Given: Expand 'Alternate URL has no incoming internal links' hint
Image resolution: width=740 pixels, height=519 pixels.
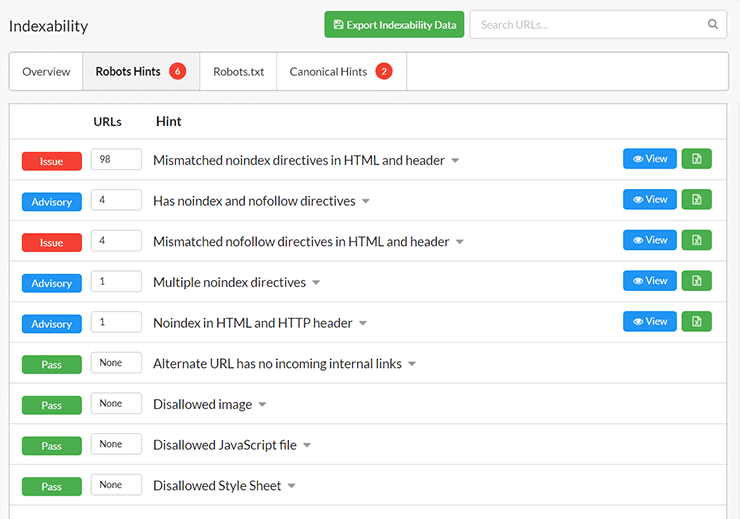Looking at the screenshot, I should point(412,364).
